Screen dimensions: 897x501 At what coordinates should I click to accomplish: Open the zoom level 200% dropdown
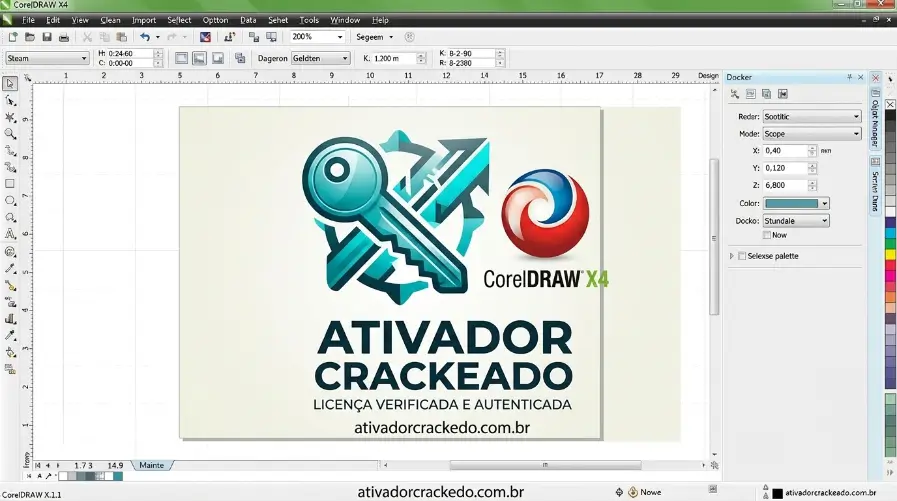click(x=340, y=37)
